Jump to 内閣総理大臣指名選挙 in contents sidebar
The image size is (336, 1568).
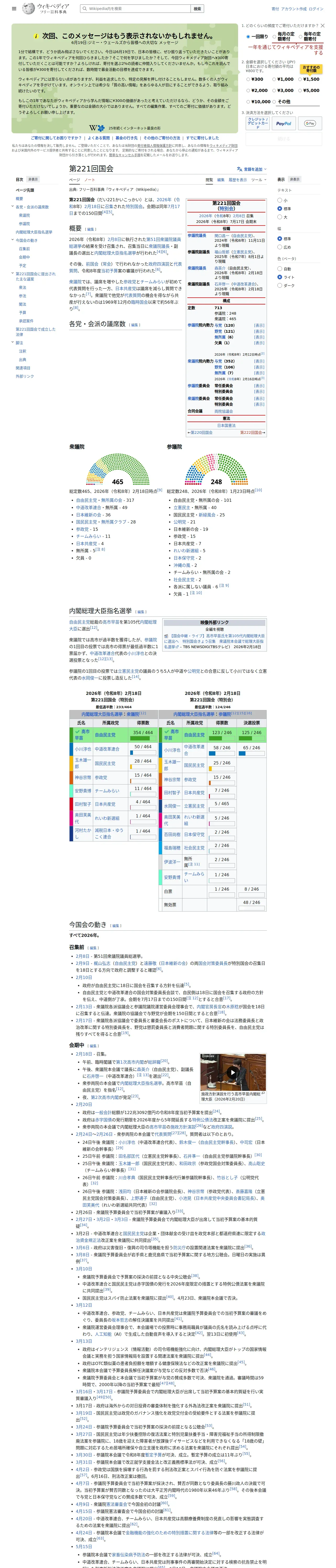(34, 232)
